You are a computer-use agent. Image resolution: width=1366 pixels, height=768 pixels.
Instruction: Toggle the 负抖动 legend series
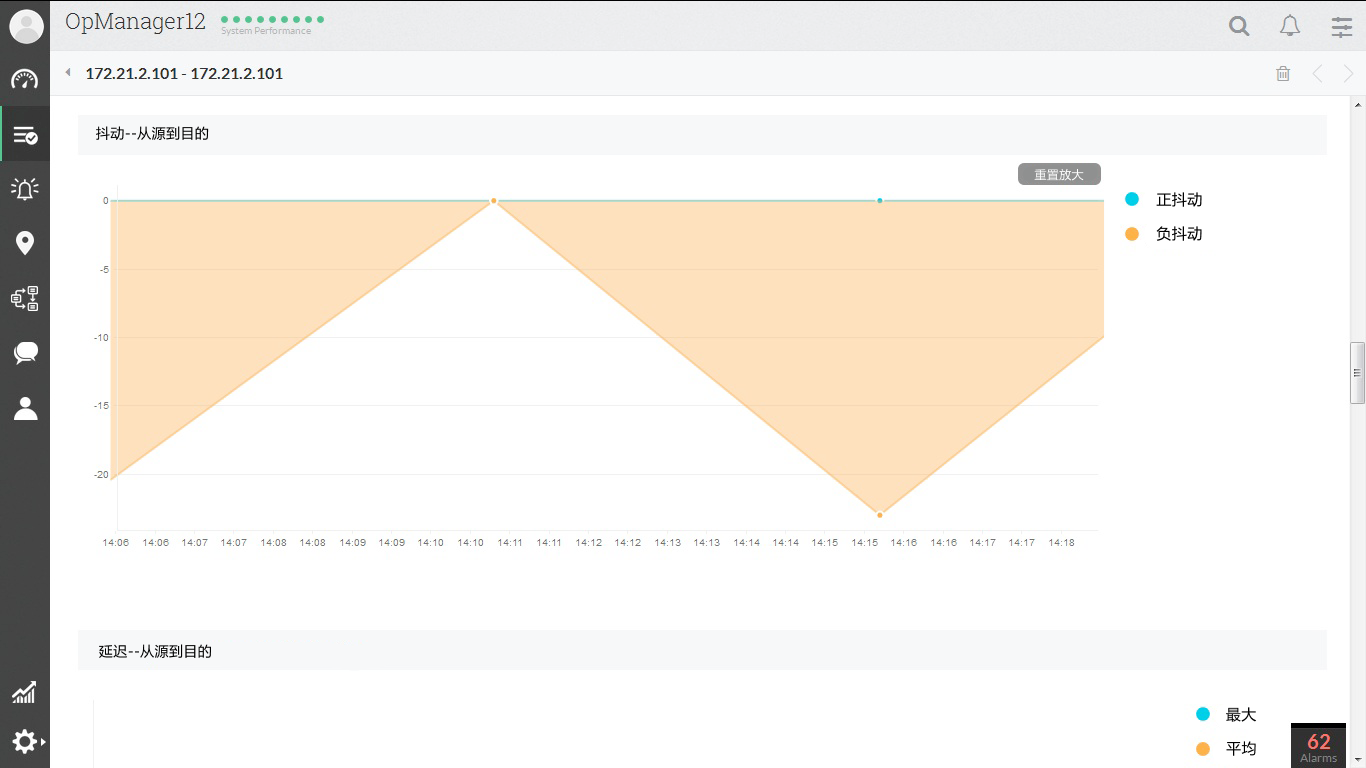1163,233
